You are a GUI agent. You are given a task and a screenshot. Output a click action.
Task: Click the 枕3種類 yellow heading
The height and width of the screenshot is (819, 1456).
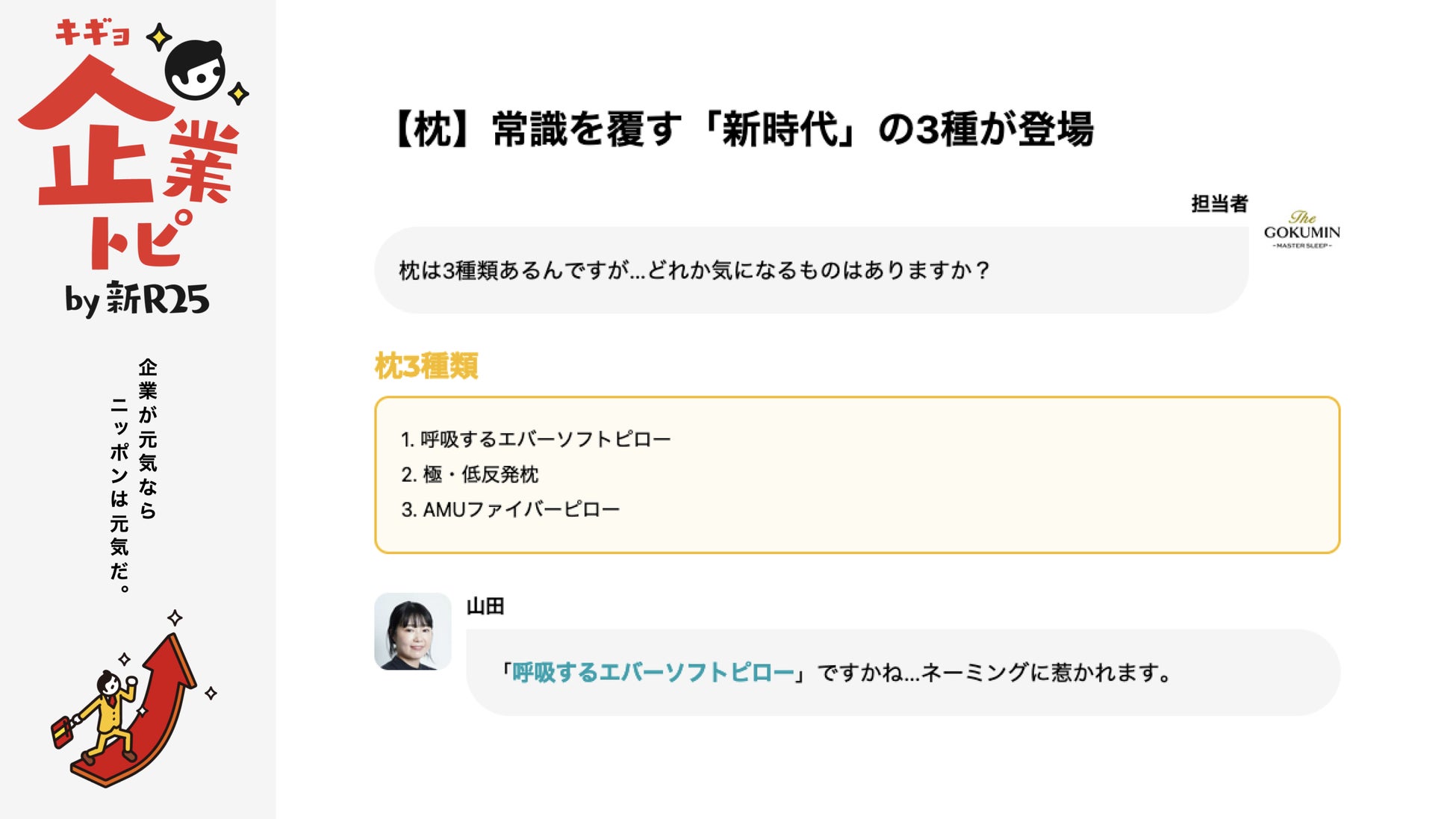[426, 366]
